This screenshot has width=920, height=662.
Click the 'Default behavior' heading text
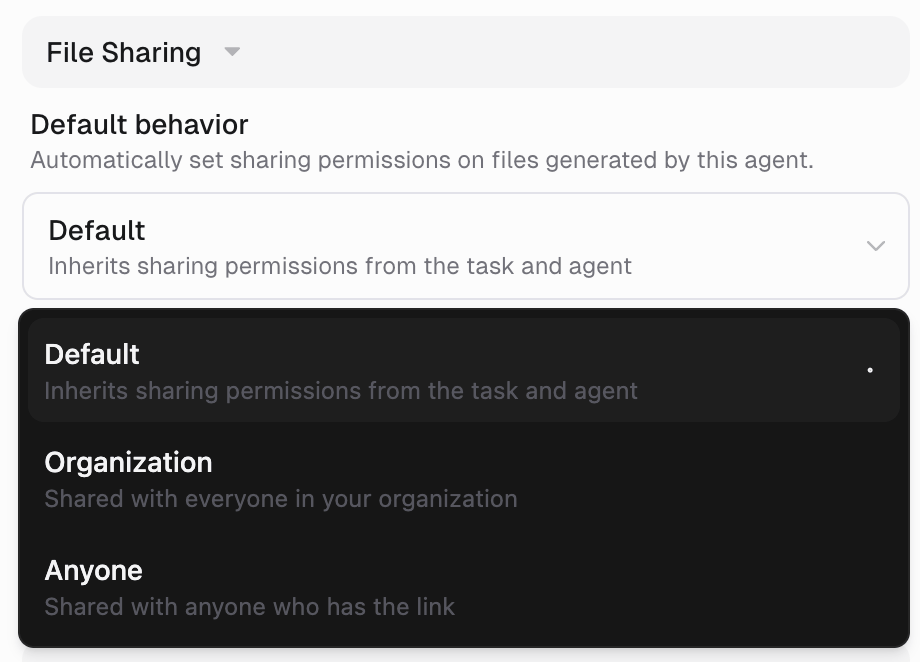[139, 124]
